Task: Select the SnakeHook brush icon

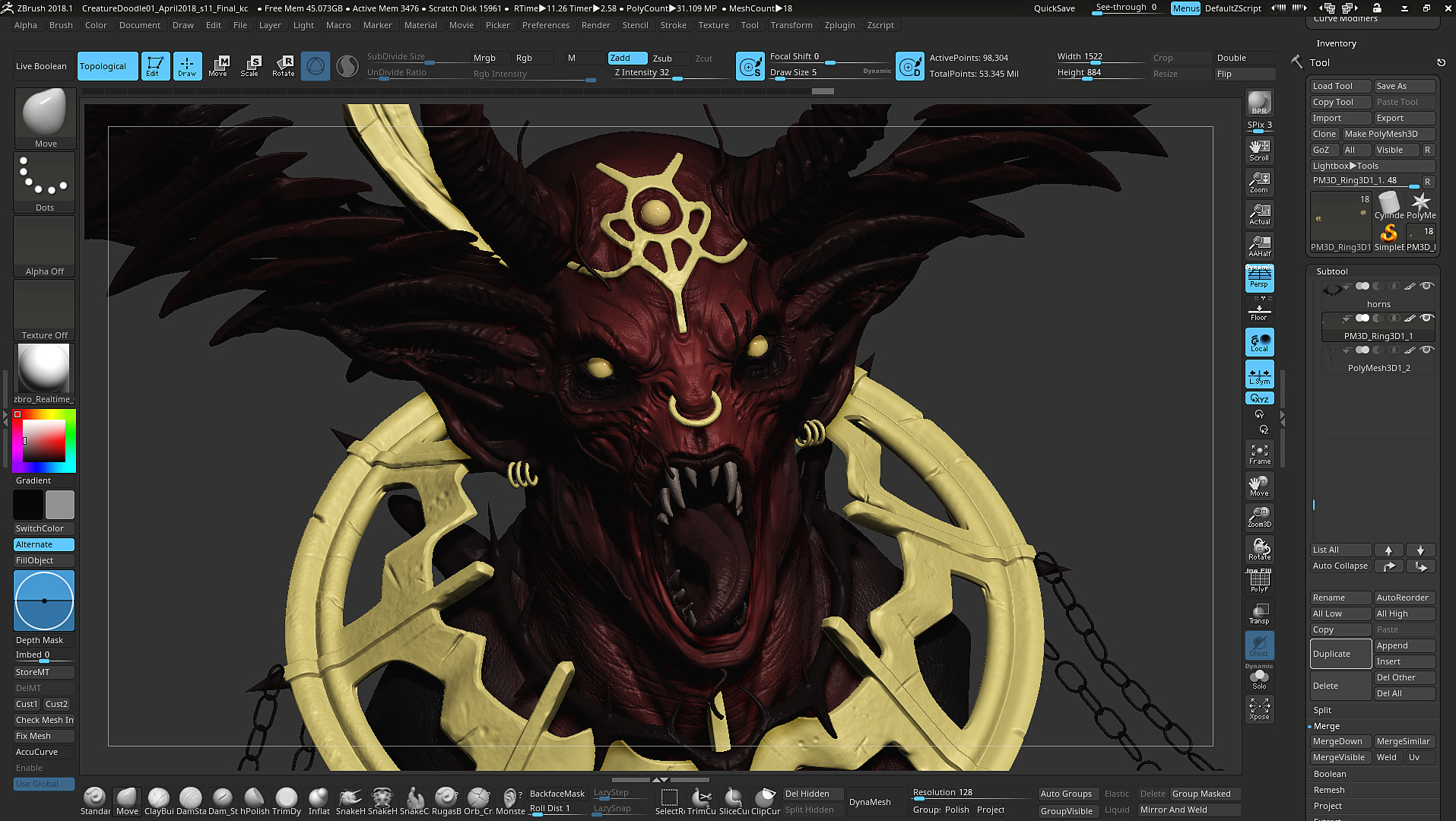Action: coord(351,802)
